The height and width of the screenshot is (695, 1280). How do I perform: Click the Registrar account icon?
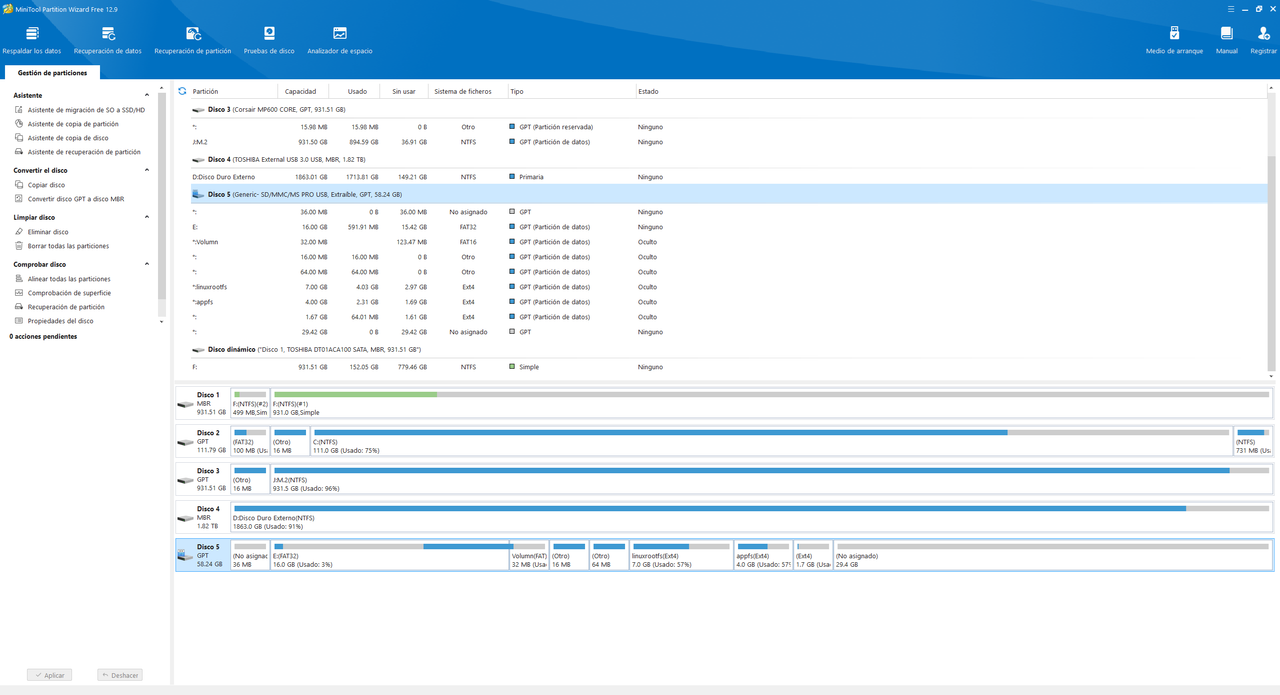pos(1264,40)
